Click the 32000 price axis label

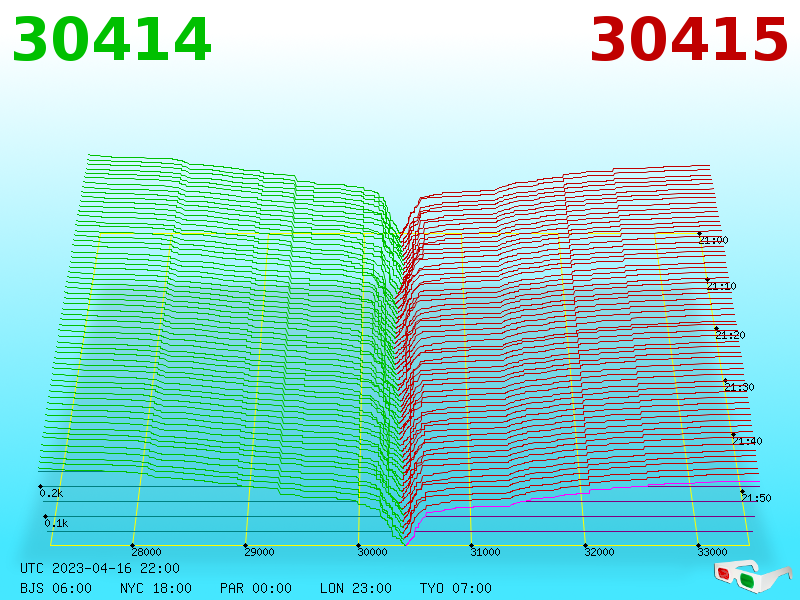(x=599, y=552)
